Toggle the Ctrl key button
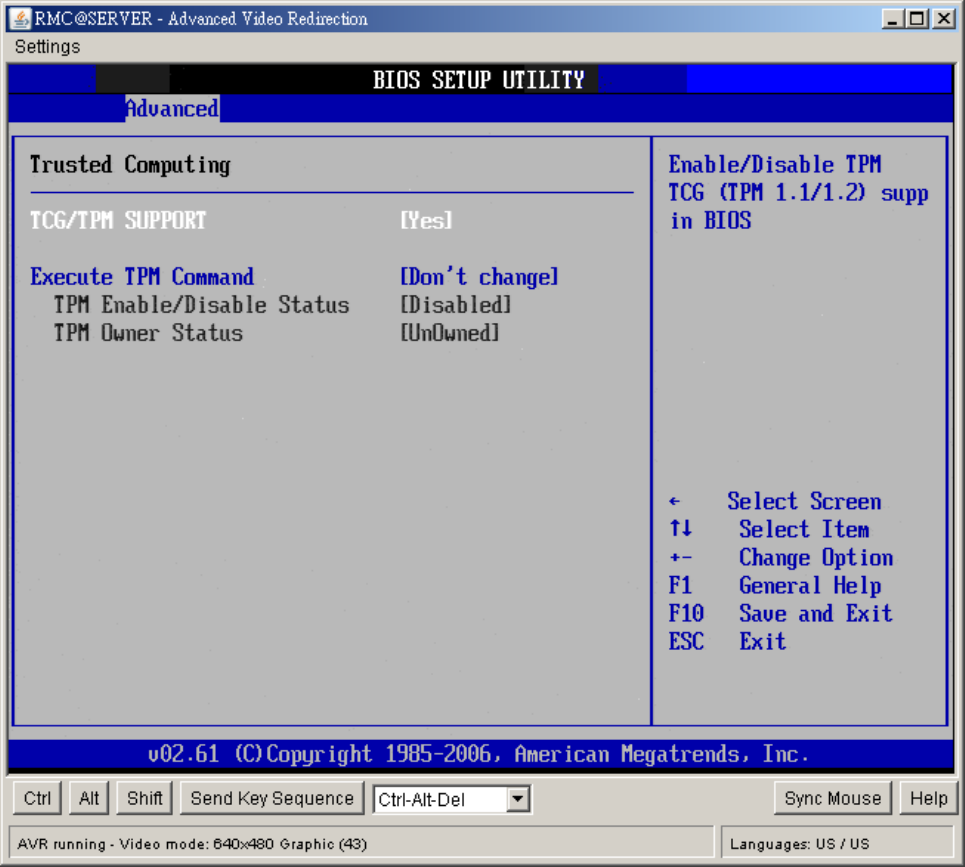This screenshot has height=867, width=965. click(38, 798)
